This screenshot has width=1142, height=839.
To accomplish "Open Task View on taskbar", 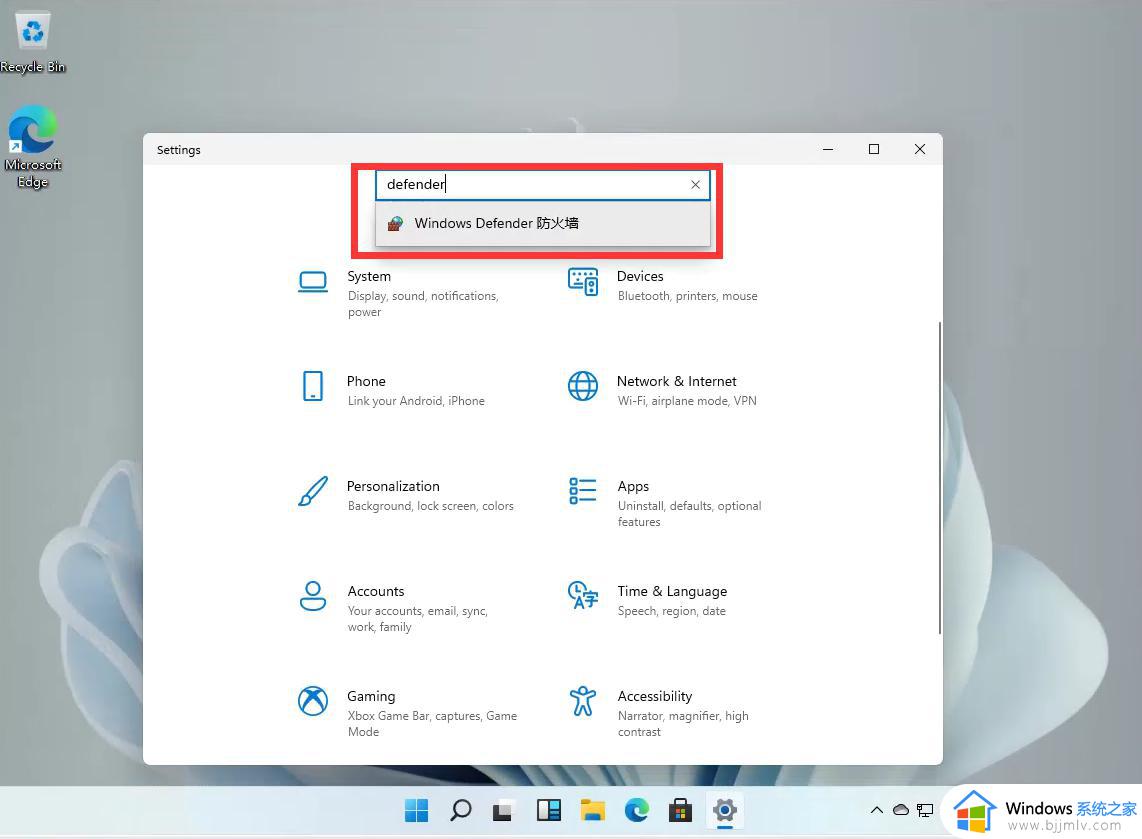I will click(504, 810).
